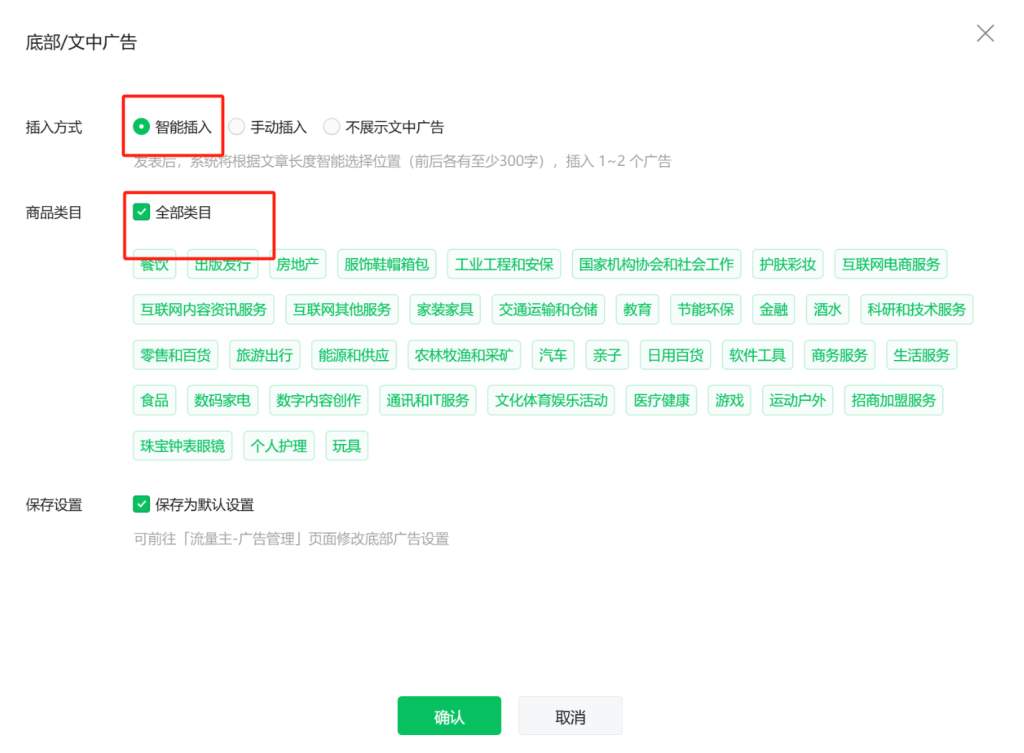Choose the 软件工具 category
The width and height of the screenshot is (1024, 753).
(x=757, y=354)
